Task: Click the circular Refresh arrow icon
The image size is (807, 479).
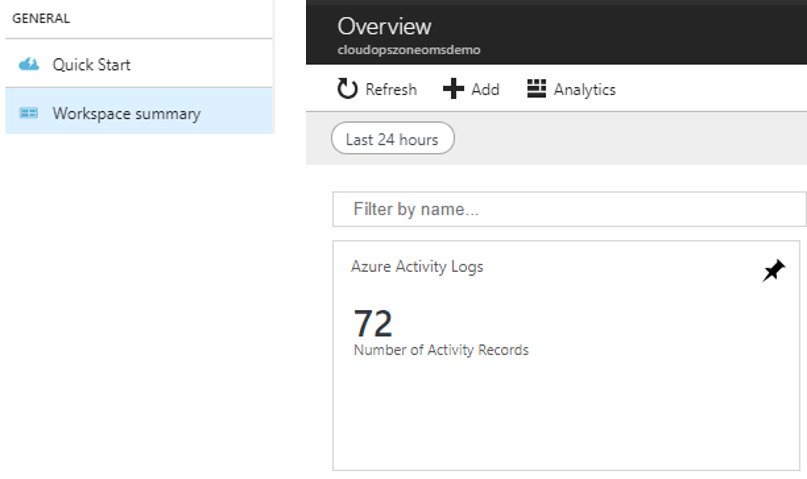Action: coord(347,88)
